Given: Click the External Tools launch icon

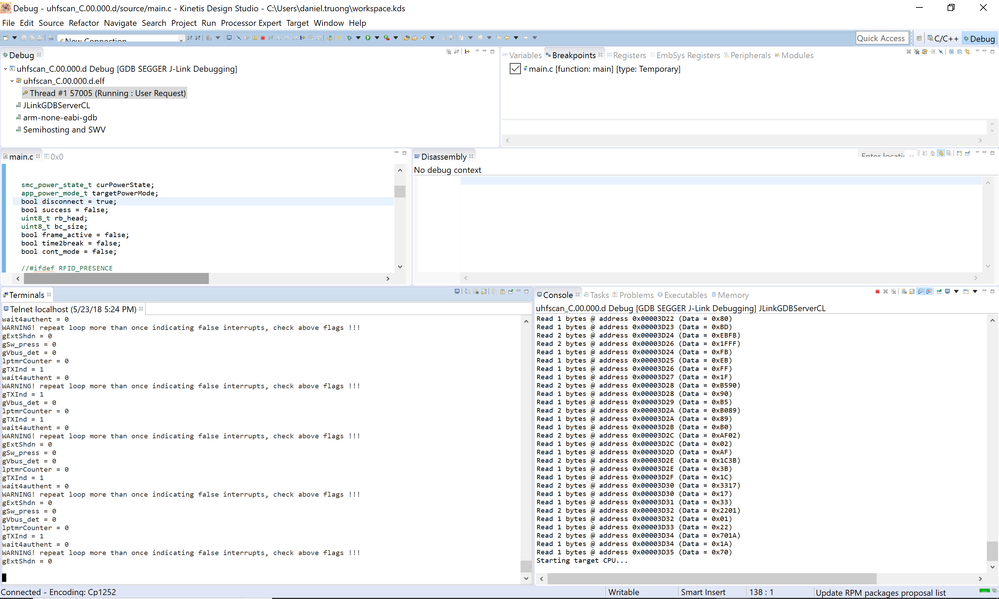Looking at the screenshot, I should (386, 38).
